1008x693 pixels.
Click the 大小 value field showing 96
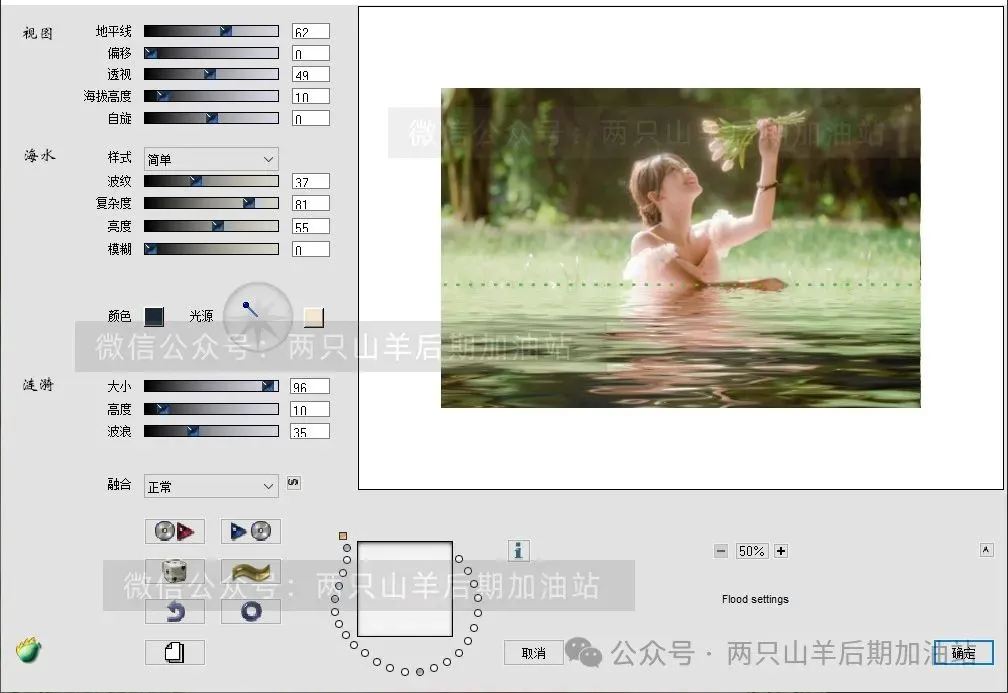coord(310,386)
